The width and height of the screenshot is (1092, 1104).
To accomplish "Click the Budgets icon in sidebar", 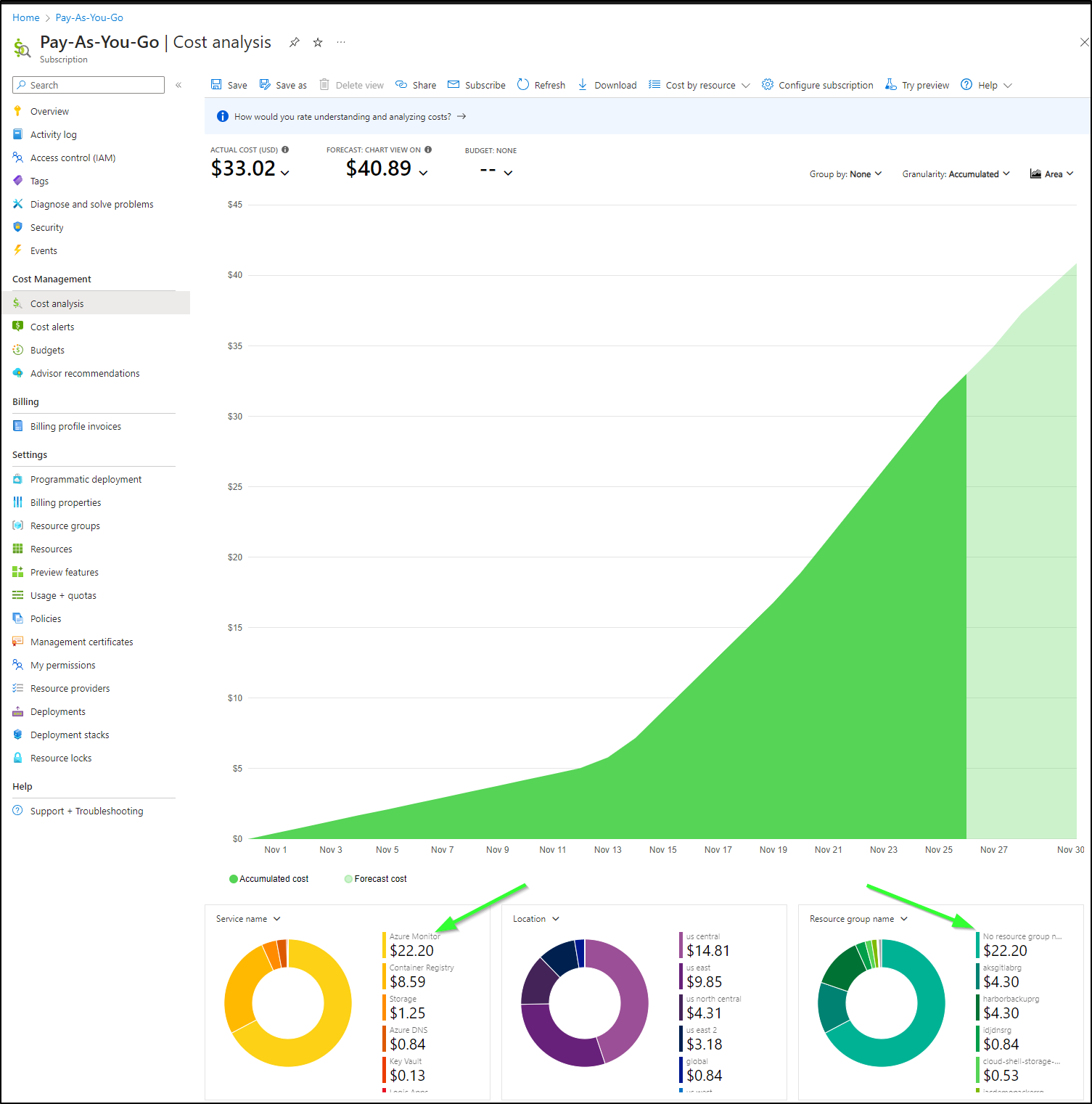I will (17, 350).
